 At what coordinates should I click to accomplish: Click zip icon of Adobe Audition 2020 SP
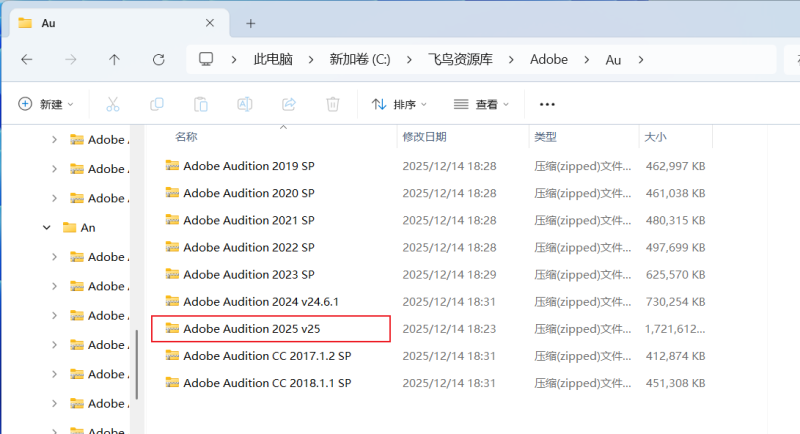click(x=172, y=192)
